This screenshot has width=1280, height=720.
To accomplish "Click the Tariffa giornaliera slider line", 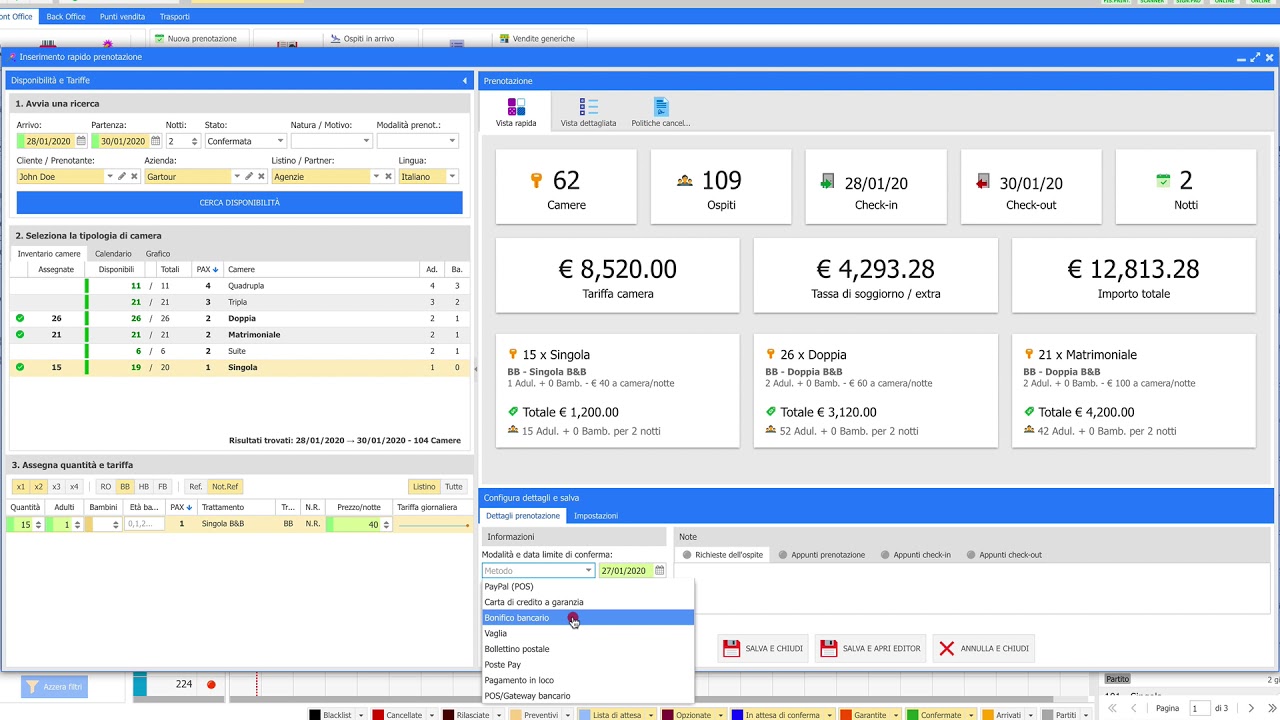I will (433, 525).
